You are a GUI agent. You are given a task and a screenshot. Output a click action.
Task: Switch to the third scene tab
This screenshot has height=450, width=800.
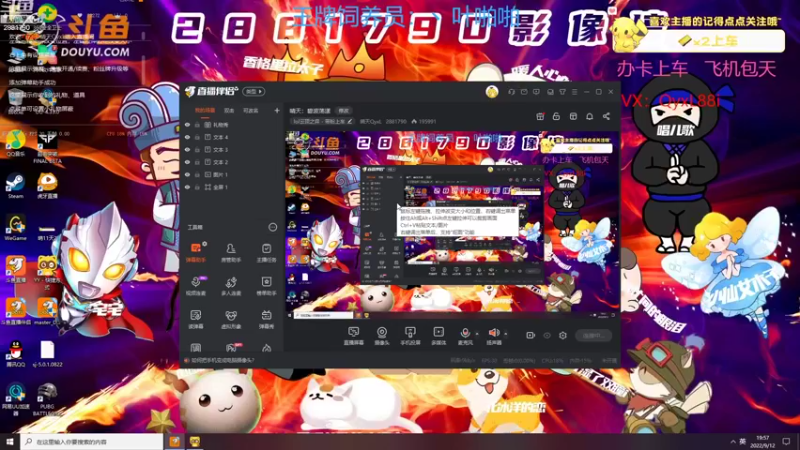pyautogui.click(x=251, y=110)
